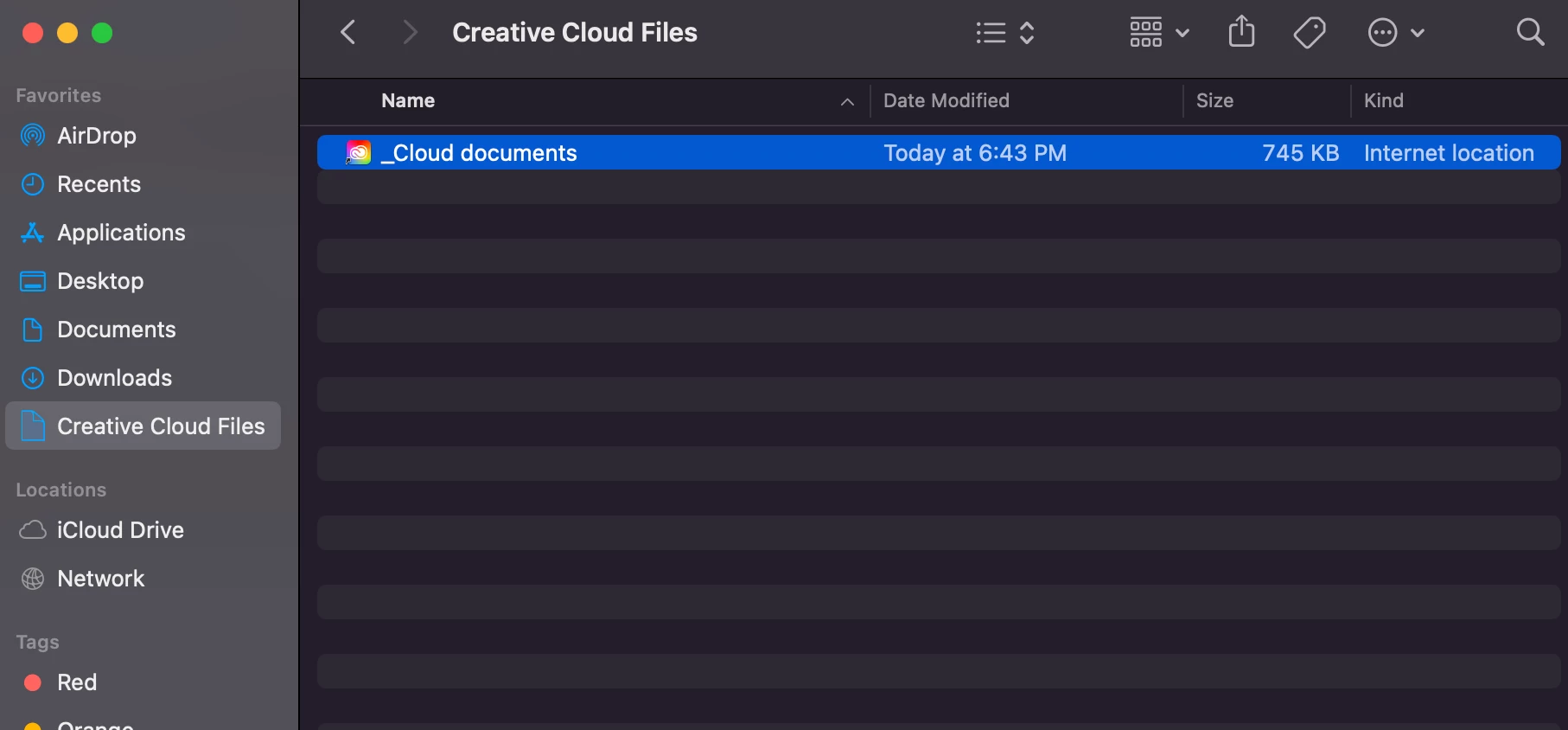
Task: Click the Applications sidebar icon
Action: coord(33,233)
